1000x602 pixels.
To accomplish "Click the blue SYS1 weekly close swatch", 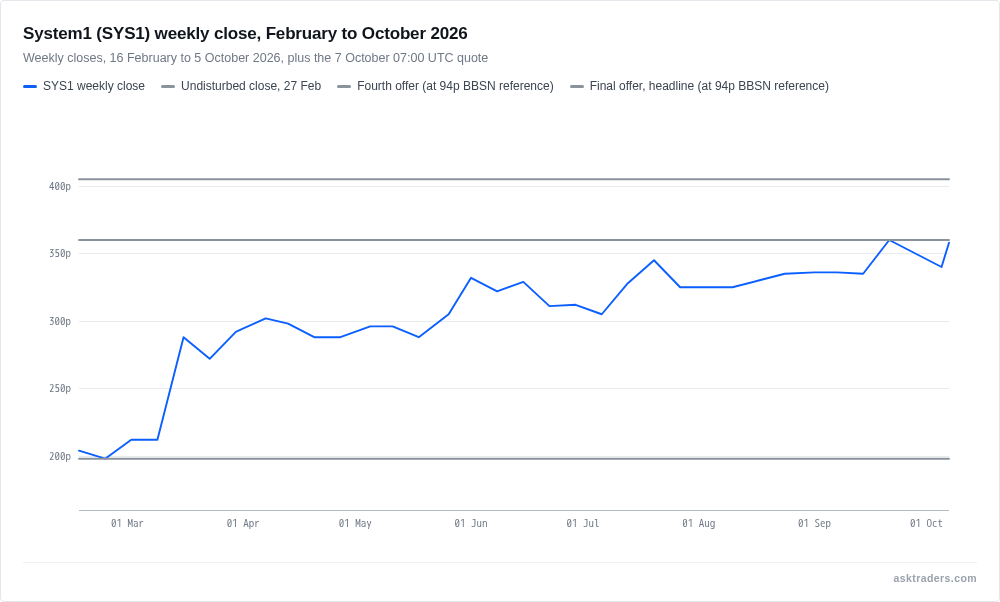I will [x=30, y=86].
